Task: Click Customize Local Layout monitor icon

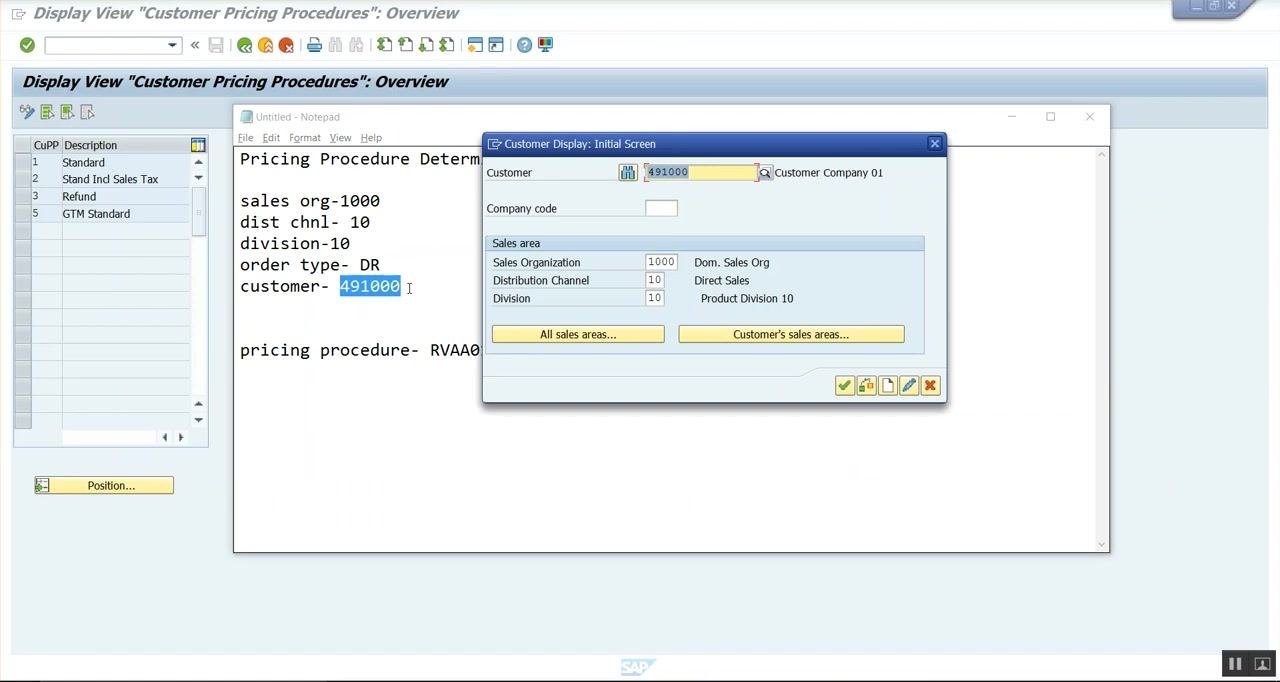Action: (545, 45)
